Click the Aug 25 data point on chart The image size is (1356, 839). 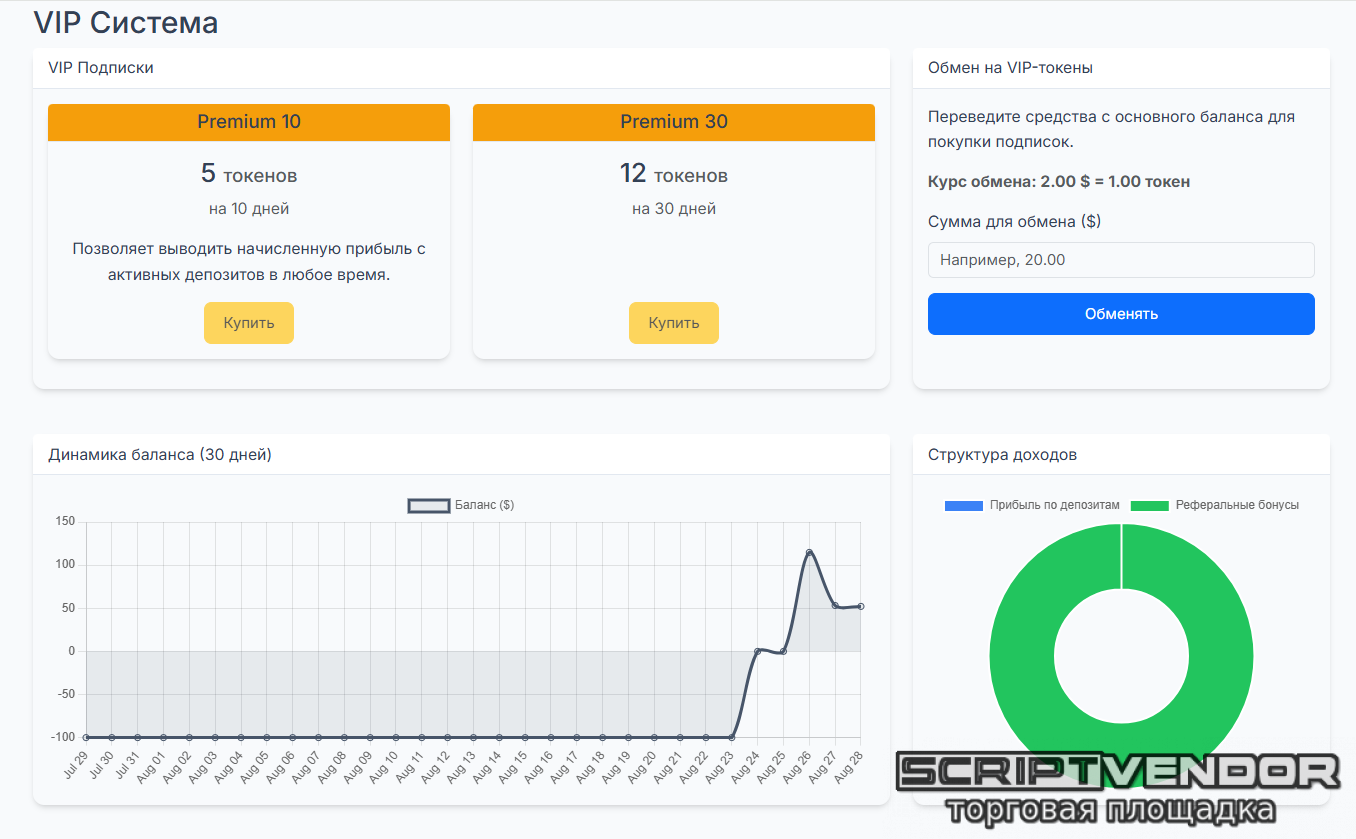tap(783, 651)
